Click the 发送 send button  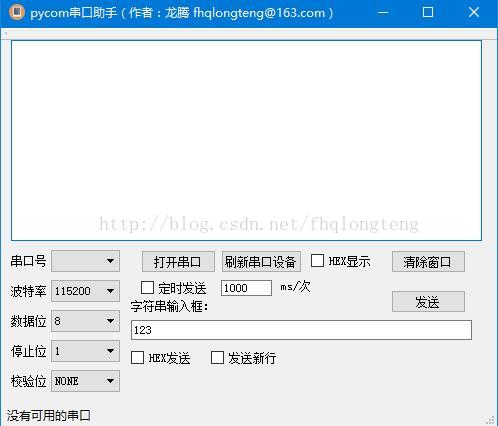(428, 302)
